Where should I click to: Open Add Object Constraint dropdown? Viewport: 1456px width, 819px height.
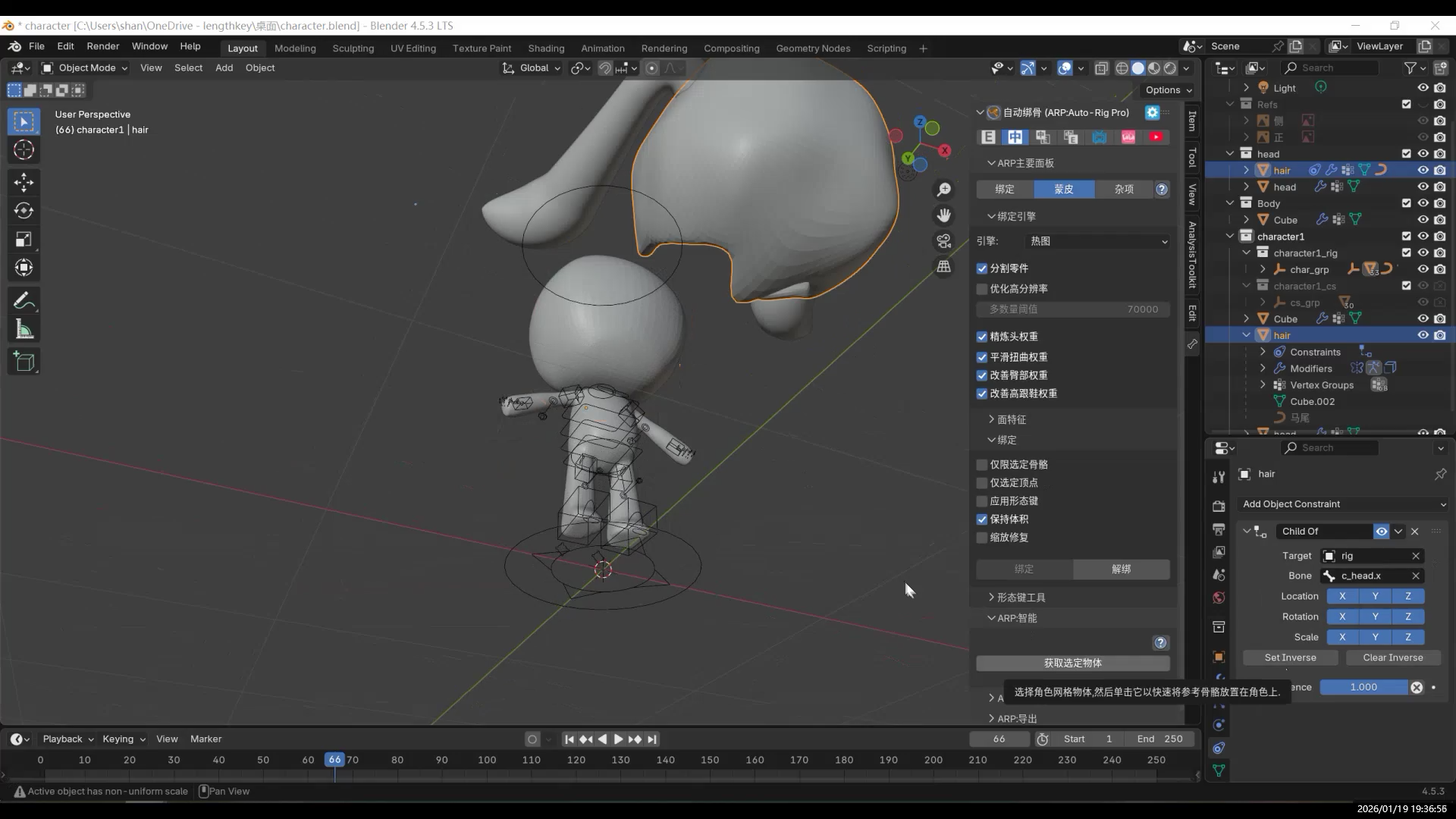tap(1343, 504)
